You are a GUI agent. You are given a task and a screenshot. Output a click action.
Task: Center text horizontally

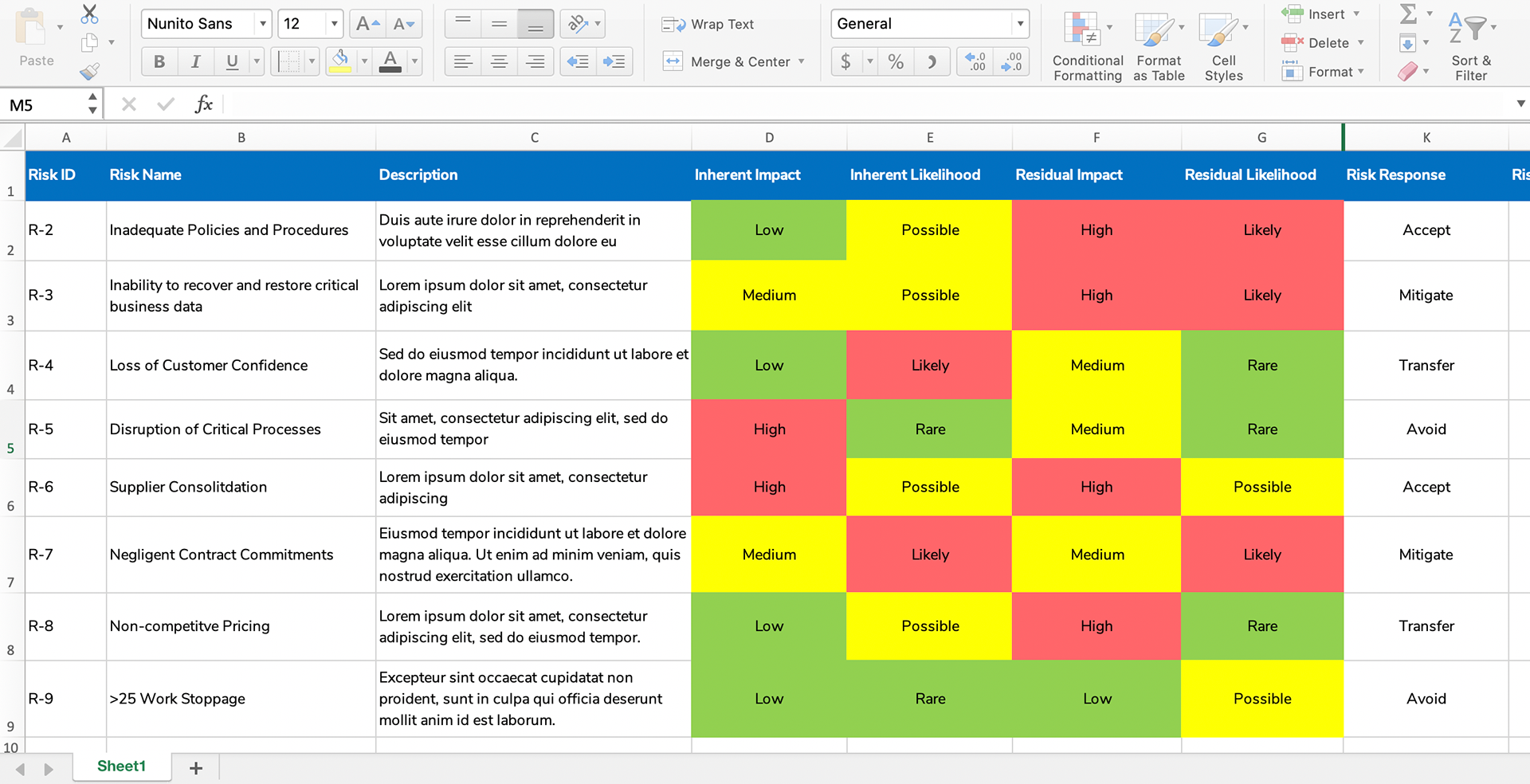pyautogui.click(x=500, y=61)
